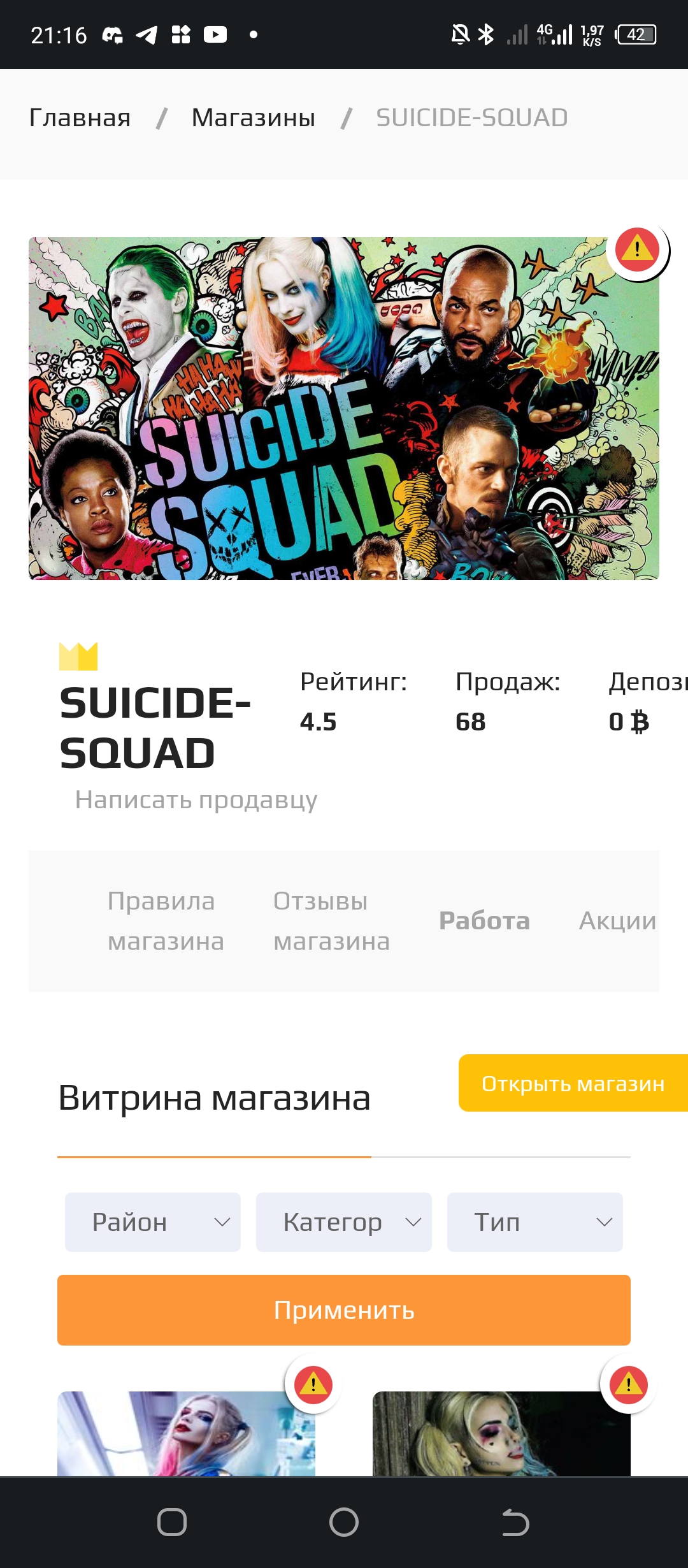
Task: Go to Магазины in breadcrumb
Action: click(254, 118)
